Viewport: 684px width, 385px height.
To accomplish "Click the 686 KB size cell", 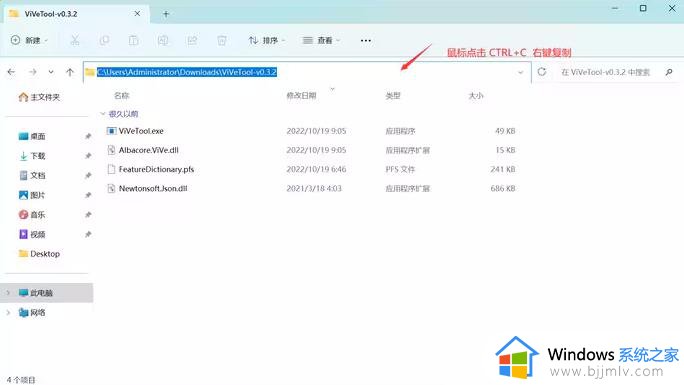I will pyautogui.click(x=503, y=188).
